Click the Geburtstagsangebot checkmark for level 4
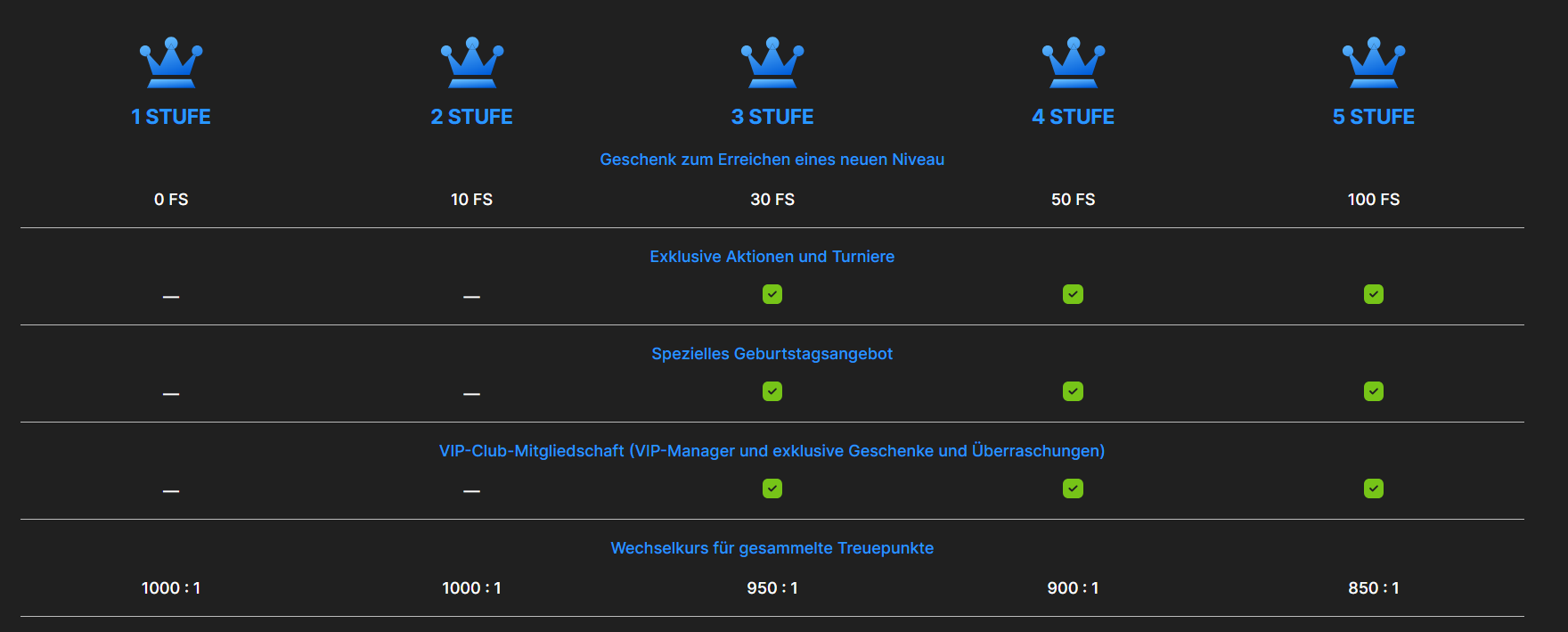Viewport: 1568px width, 632px height. pyautogui.click(x=1074, y=391)
